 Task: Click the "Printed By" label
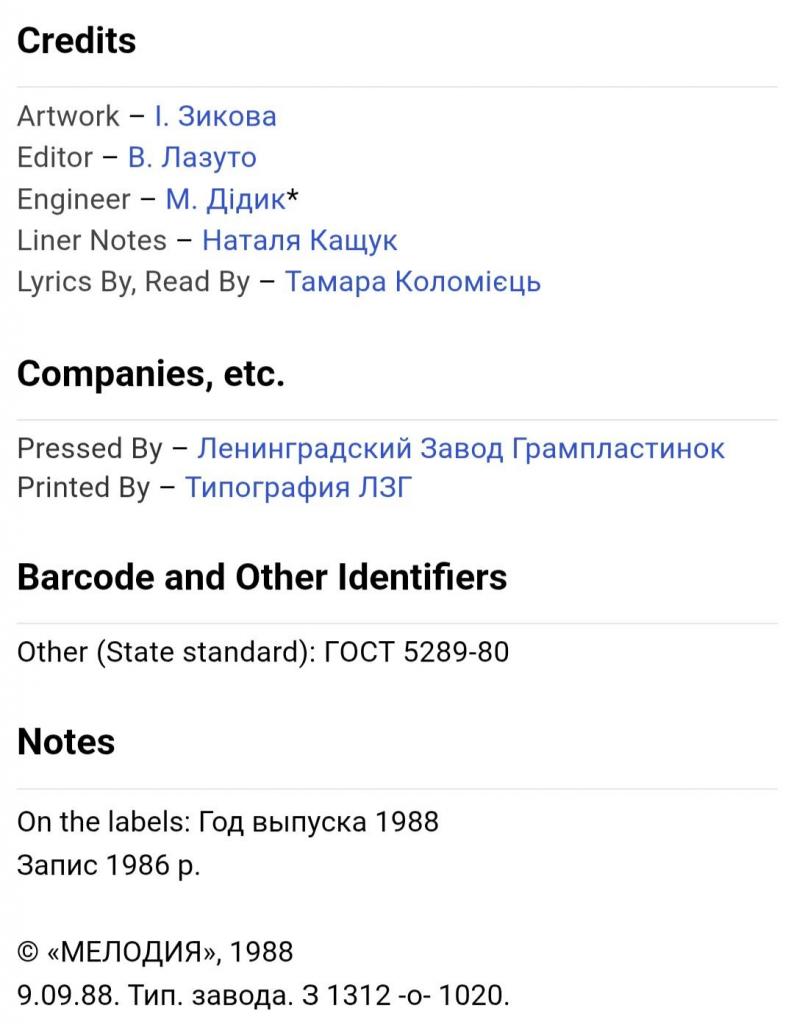click(x=83, y=488)
